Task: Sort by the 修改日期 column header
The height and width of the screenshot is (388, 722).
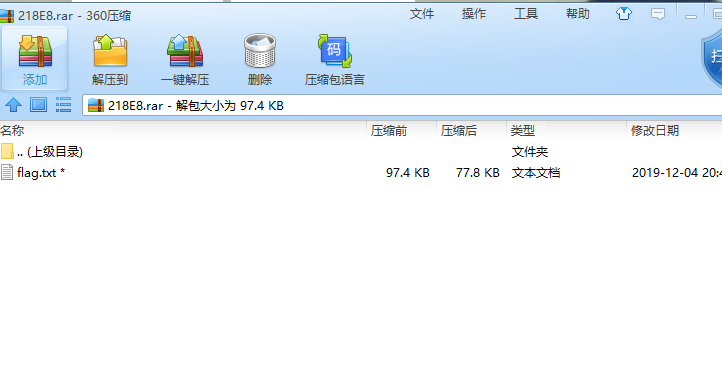Action: point(674,131)
